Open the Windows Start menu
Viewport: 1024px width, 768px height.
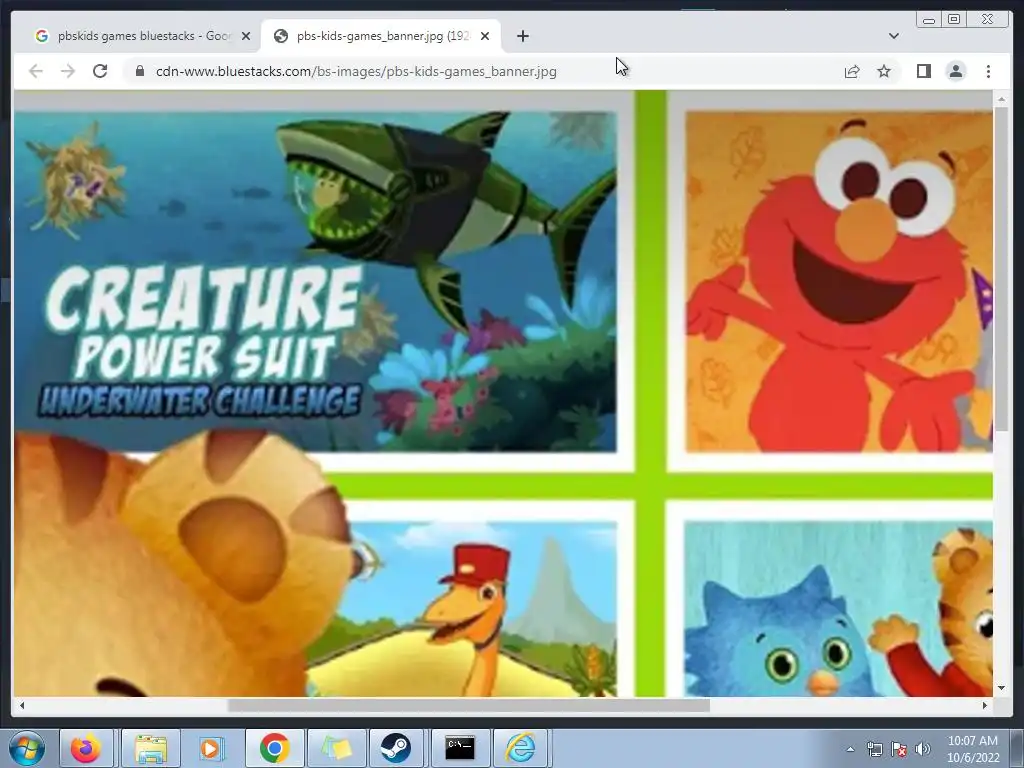click(27, 748)
